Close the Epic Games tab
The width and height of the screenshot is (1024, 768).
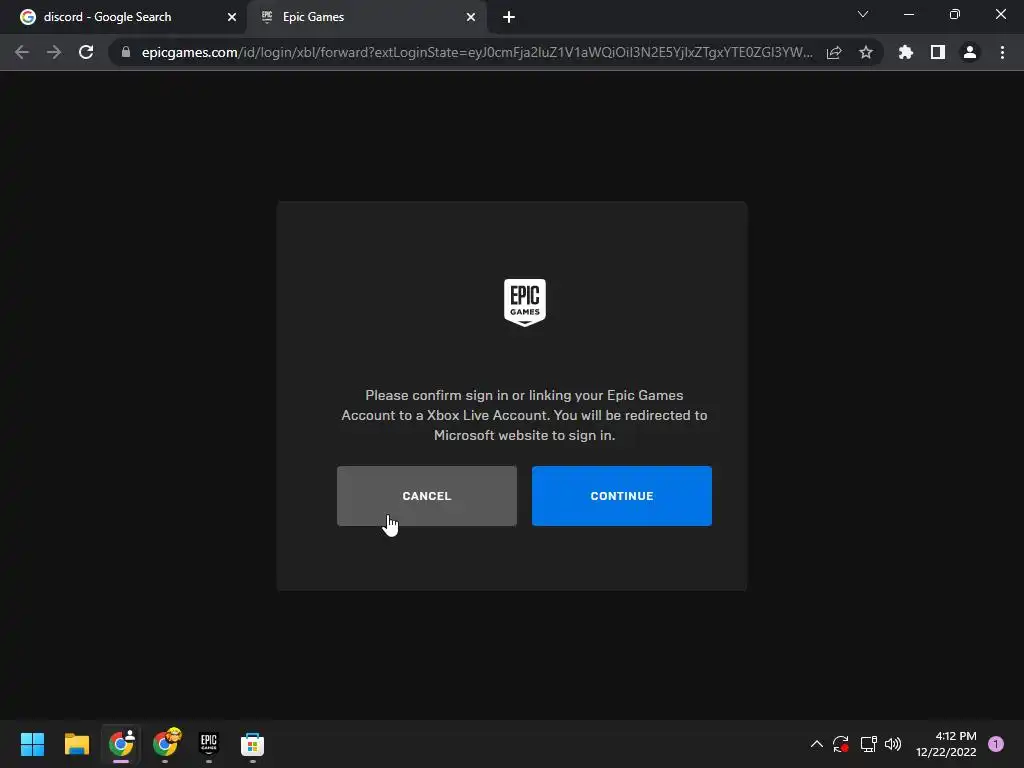click(x=471, y=17)
